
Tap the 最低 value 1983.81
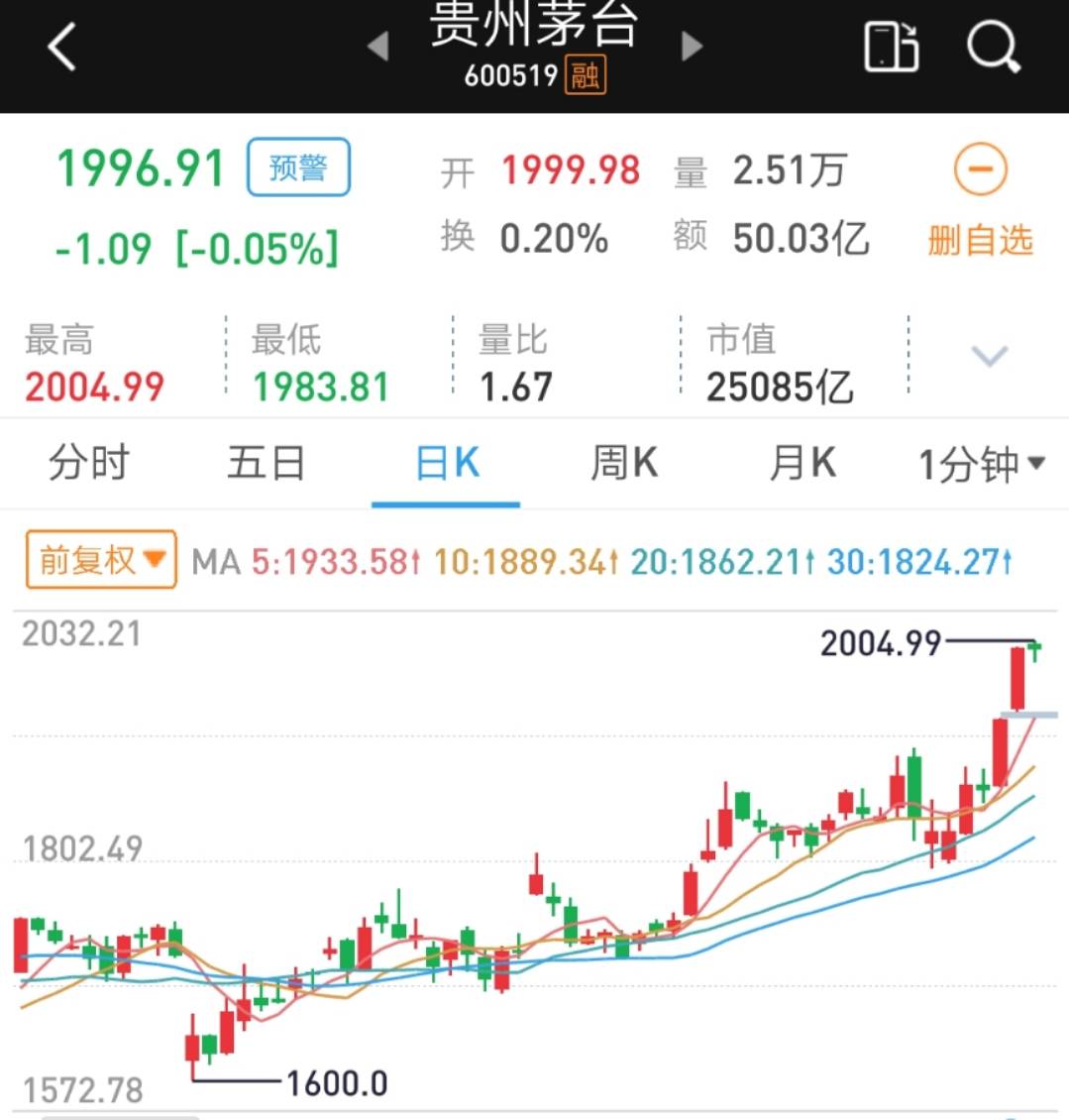(x=321, y=388)
